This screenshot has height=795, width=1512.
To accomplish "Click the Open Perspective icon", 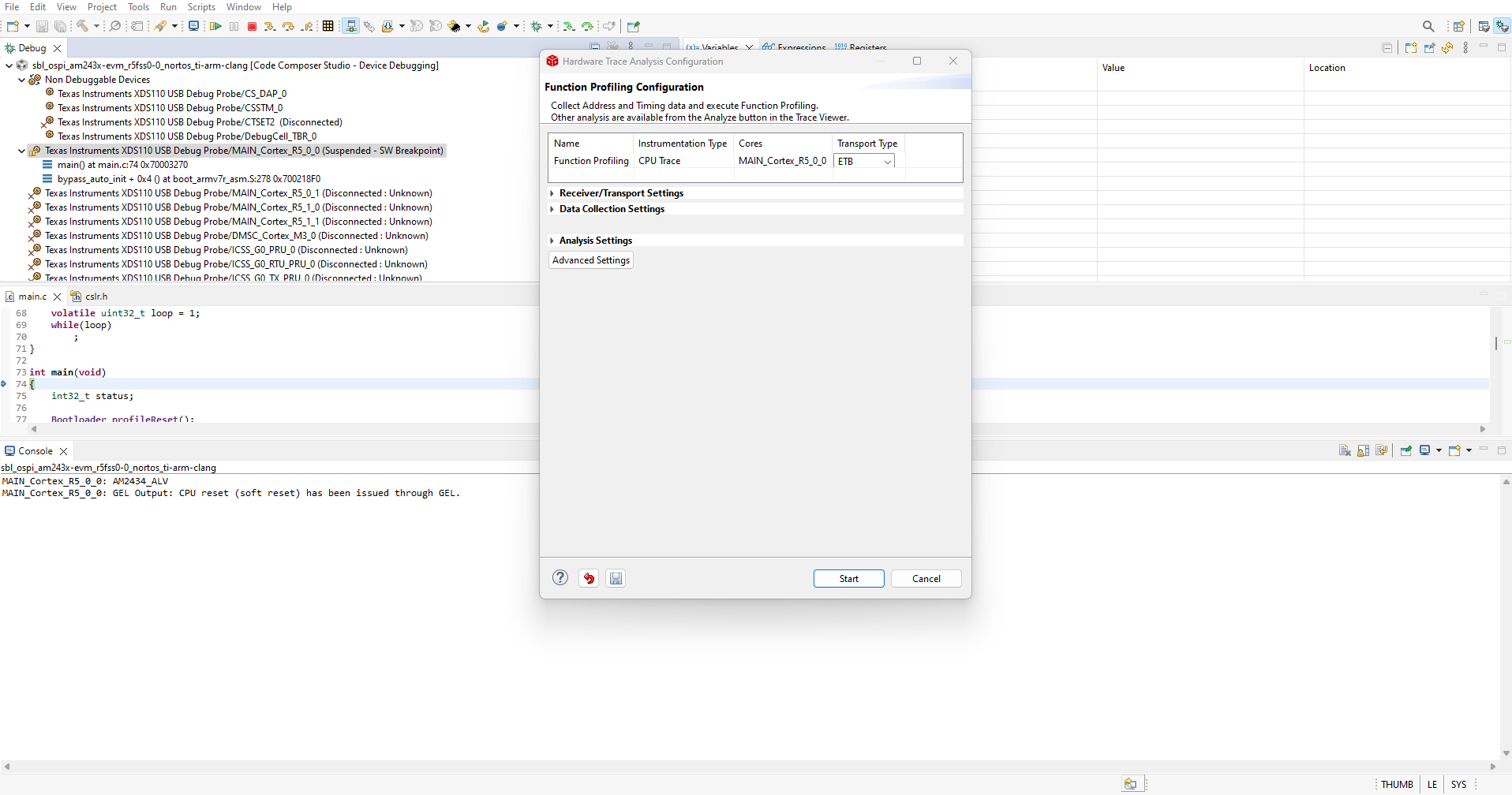I will coord(1459,26).
